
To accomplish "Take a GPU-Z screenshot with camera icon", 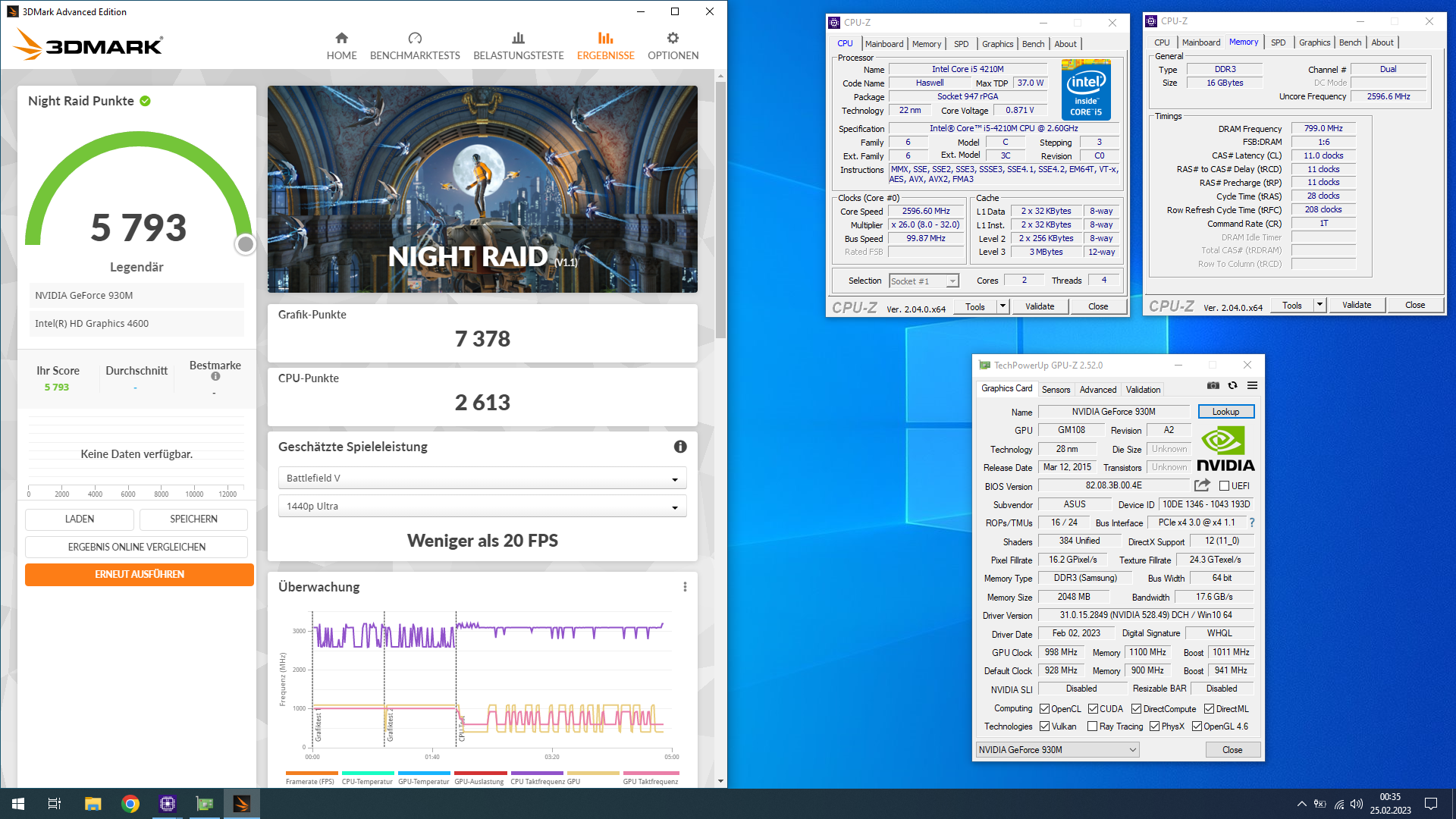I will pyautogui.click(x=1213, y=385).
